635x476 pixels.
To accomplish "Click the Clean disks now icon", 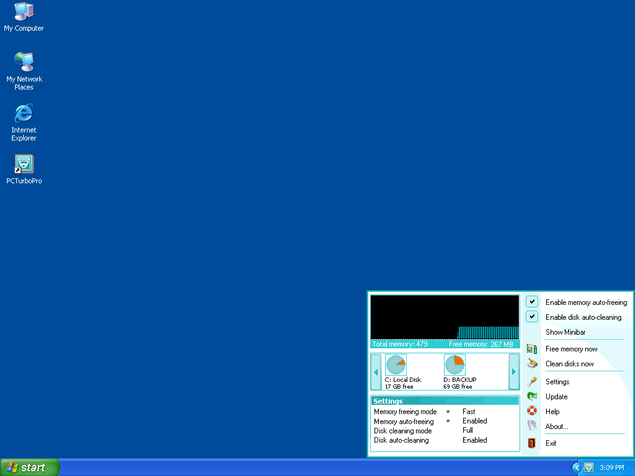I will click(x=532, y=364).
